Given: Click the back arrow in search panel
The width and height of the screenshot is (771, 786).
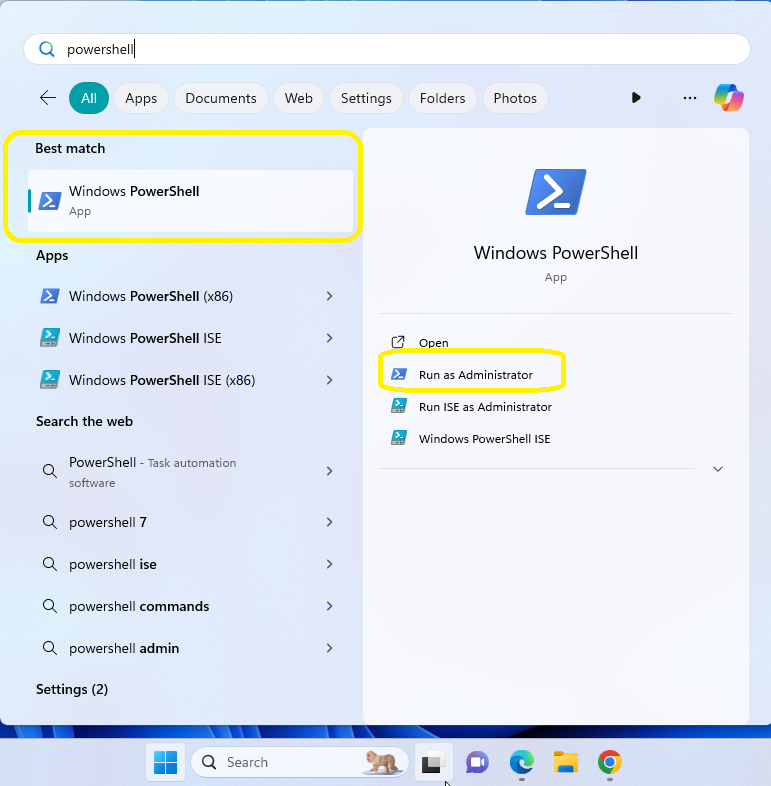Looking at the screenshot, I should [x=48, y=98].
